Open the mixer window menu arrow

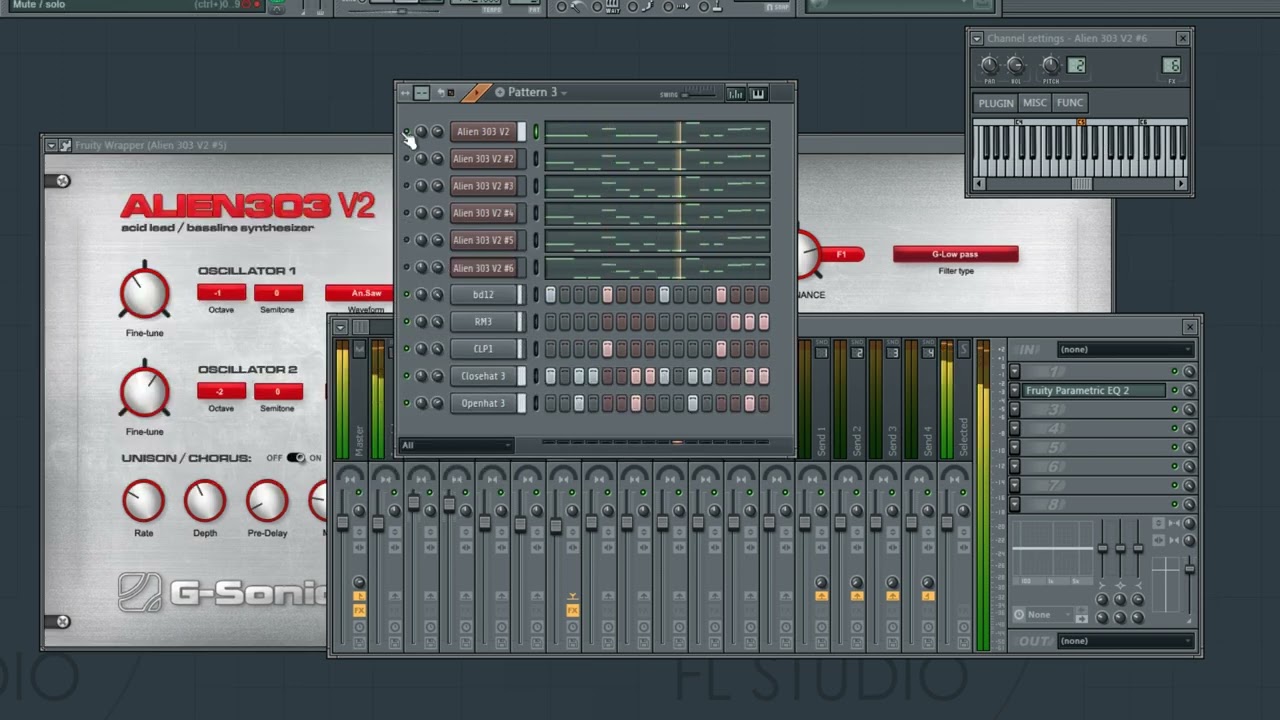pos(341,327)
